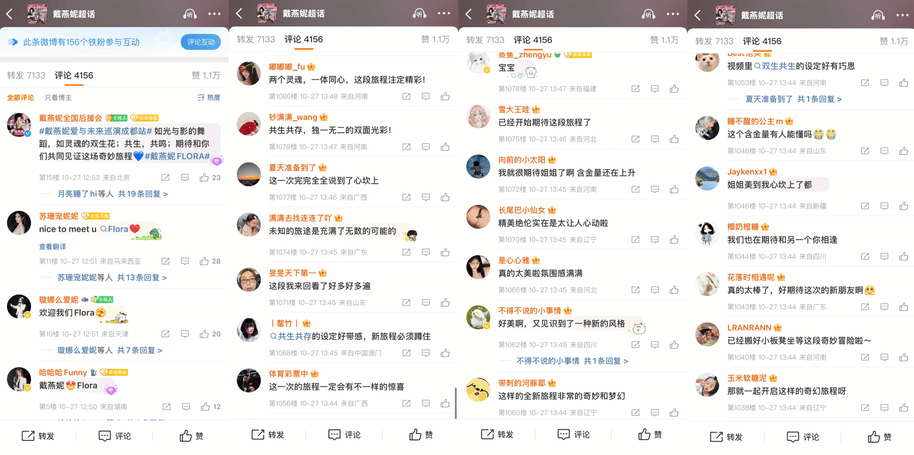The height and width of the screenshot is (455, 914).
Task: Tap the comment bubble on 雪大王哇's comment
Action: 655,139
